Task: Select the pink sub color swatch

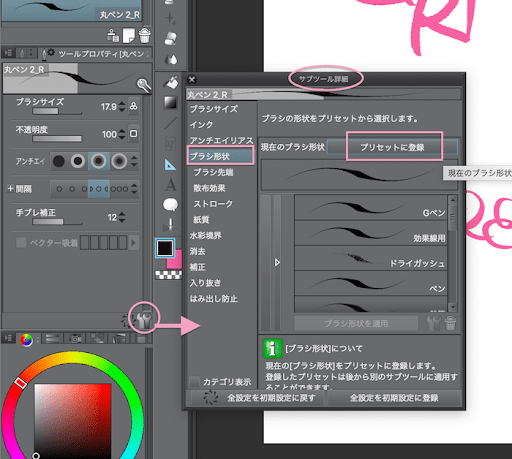Action: (175, 260)
